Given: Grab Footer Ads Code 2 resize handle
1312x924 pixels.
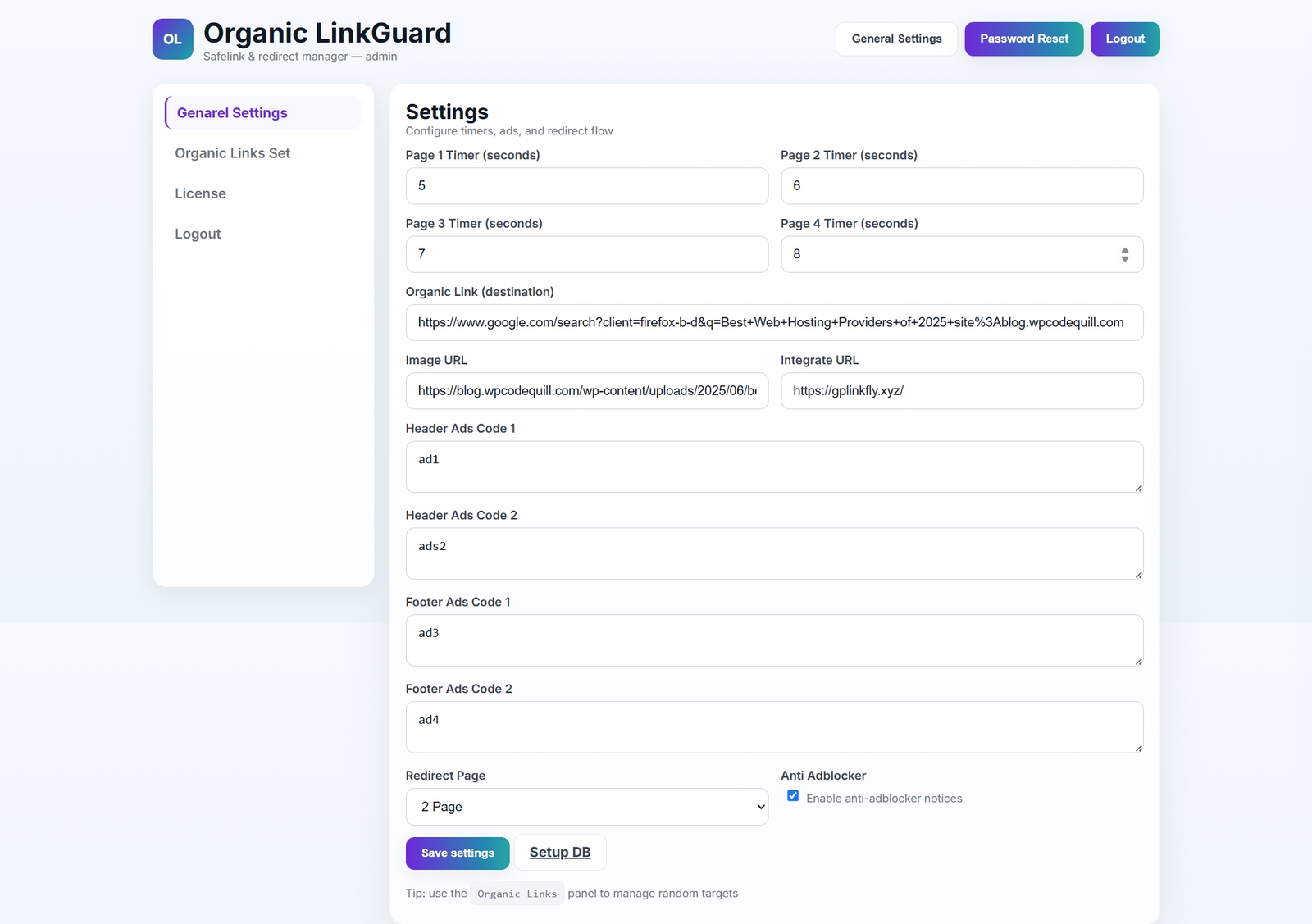Looking at the screenshot, I should (x=1138, y=748).
